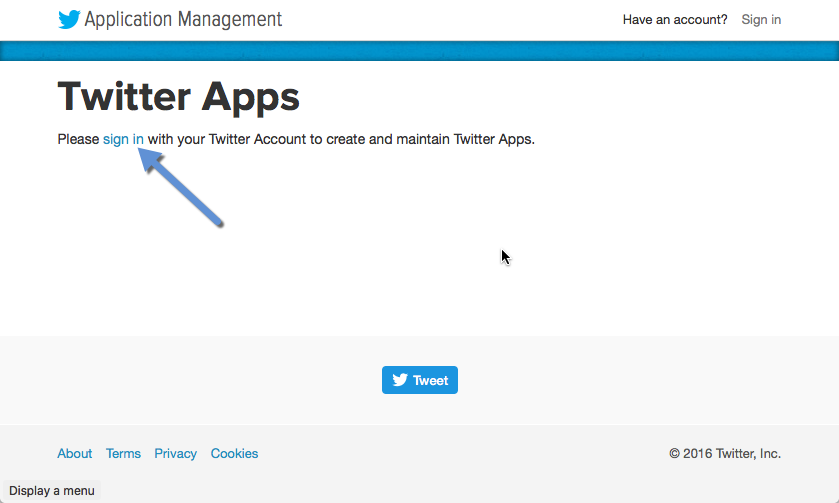Click the "© 2016 Twitter, Inc." copyright text
The width and height of the screenshot is (839, 503).
coord(725,453)
